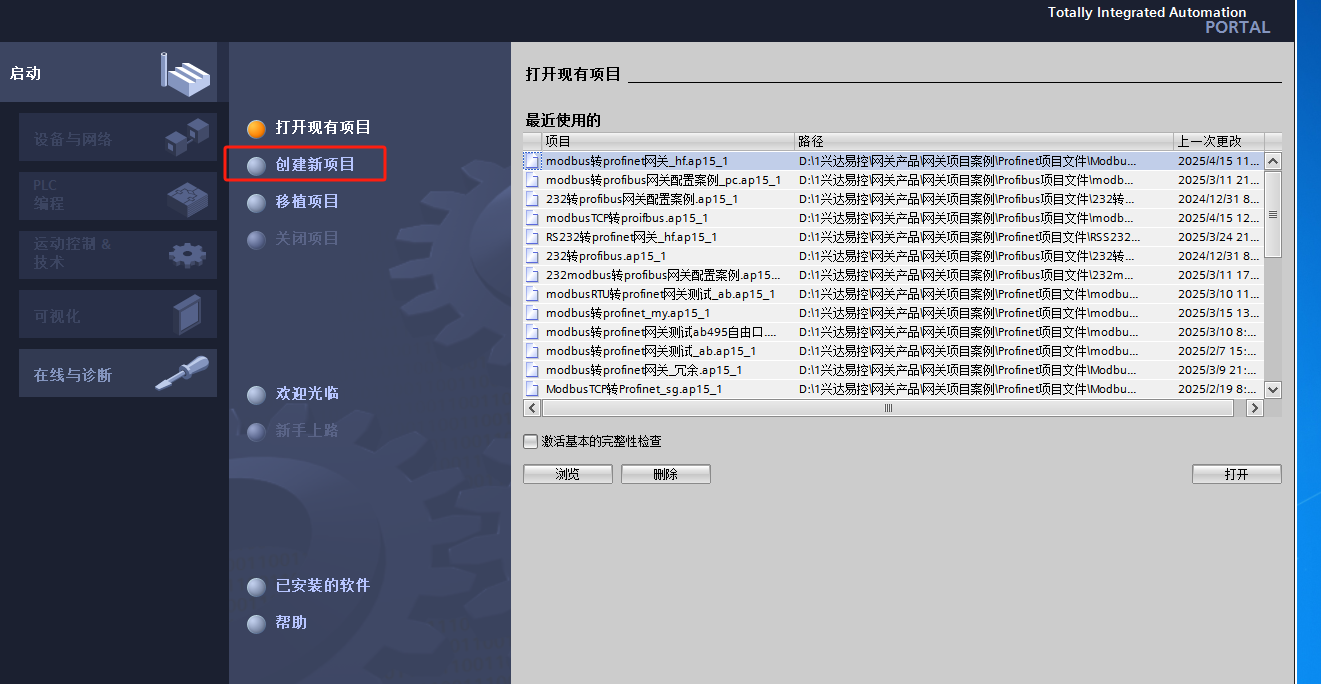
Task: Click the date 2025/3/9 21:... in the list
Action: coord(1217,370)
